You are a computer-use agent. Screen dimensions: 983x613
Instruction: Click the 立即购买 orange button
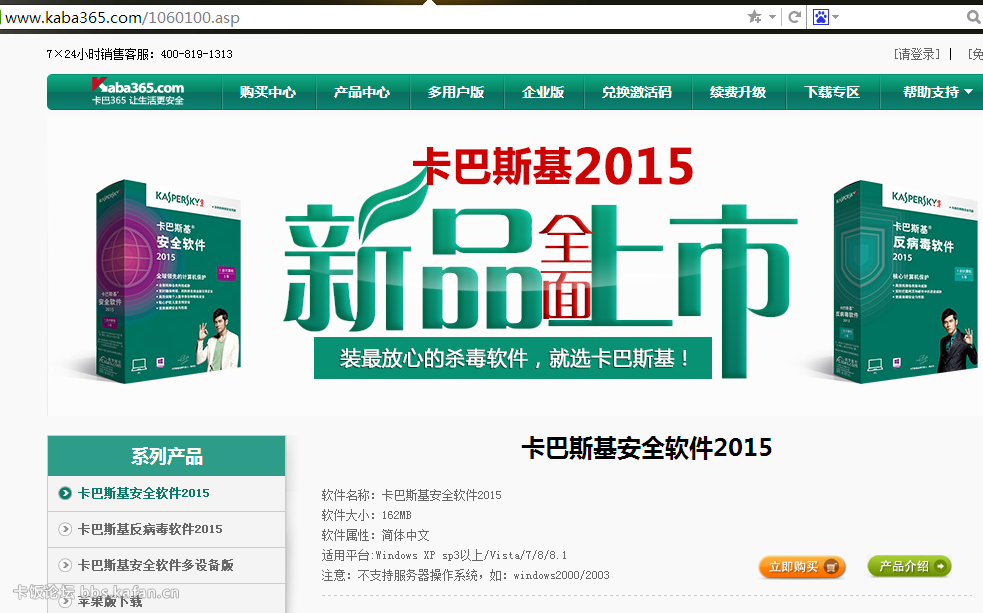click(x=802, y=567)
